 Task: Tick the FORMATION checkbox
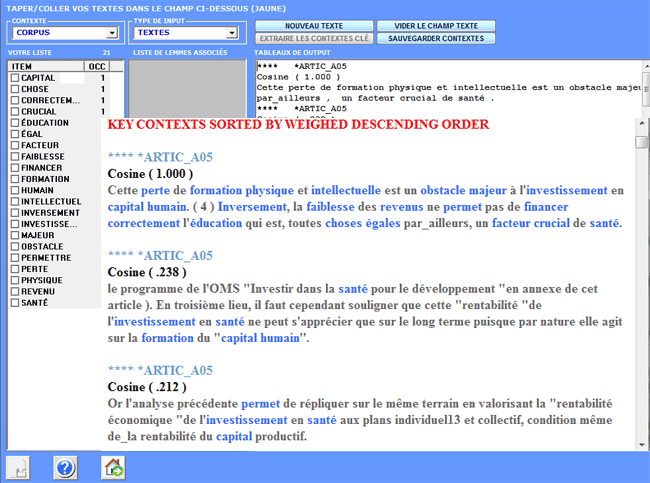pyautogui.click(x=15, y=179)
